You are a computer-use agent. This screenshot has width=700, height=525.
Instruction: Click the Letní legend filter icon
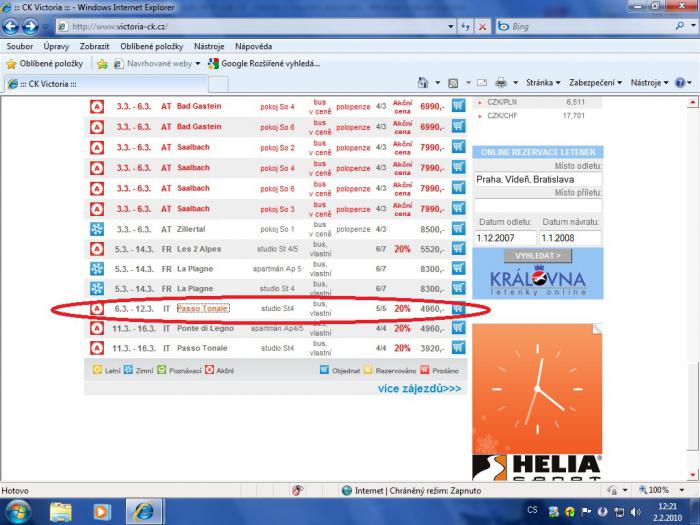click(96, 370)
